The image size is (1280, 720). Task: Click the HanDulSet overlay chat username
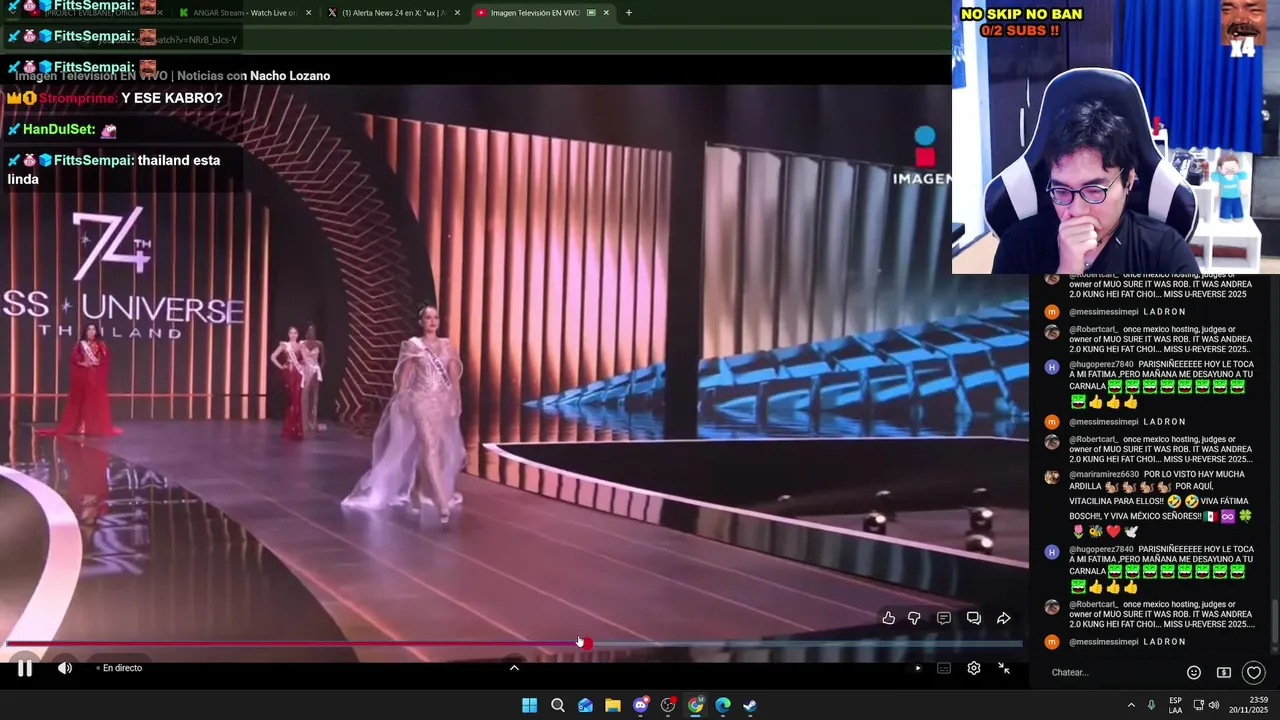(x=59, y=129)
